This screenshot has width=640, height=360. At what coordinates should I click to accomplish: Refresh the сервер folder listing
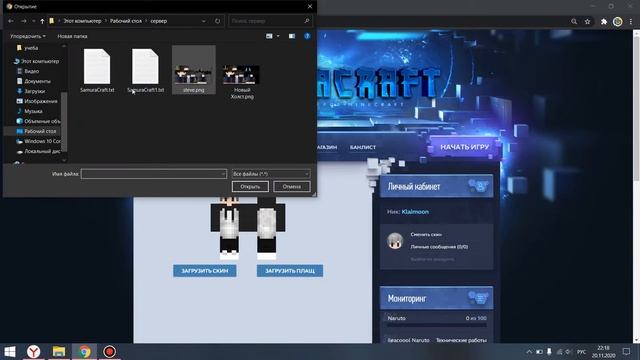pyautogui.click(x=218, y=21)
